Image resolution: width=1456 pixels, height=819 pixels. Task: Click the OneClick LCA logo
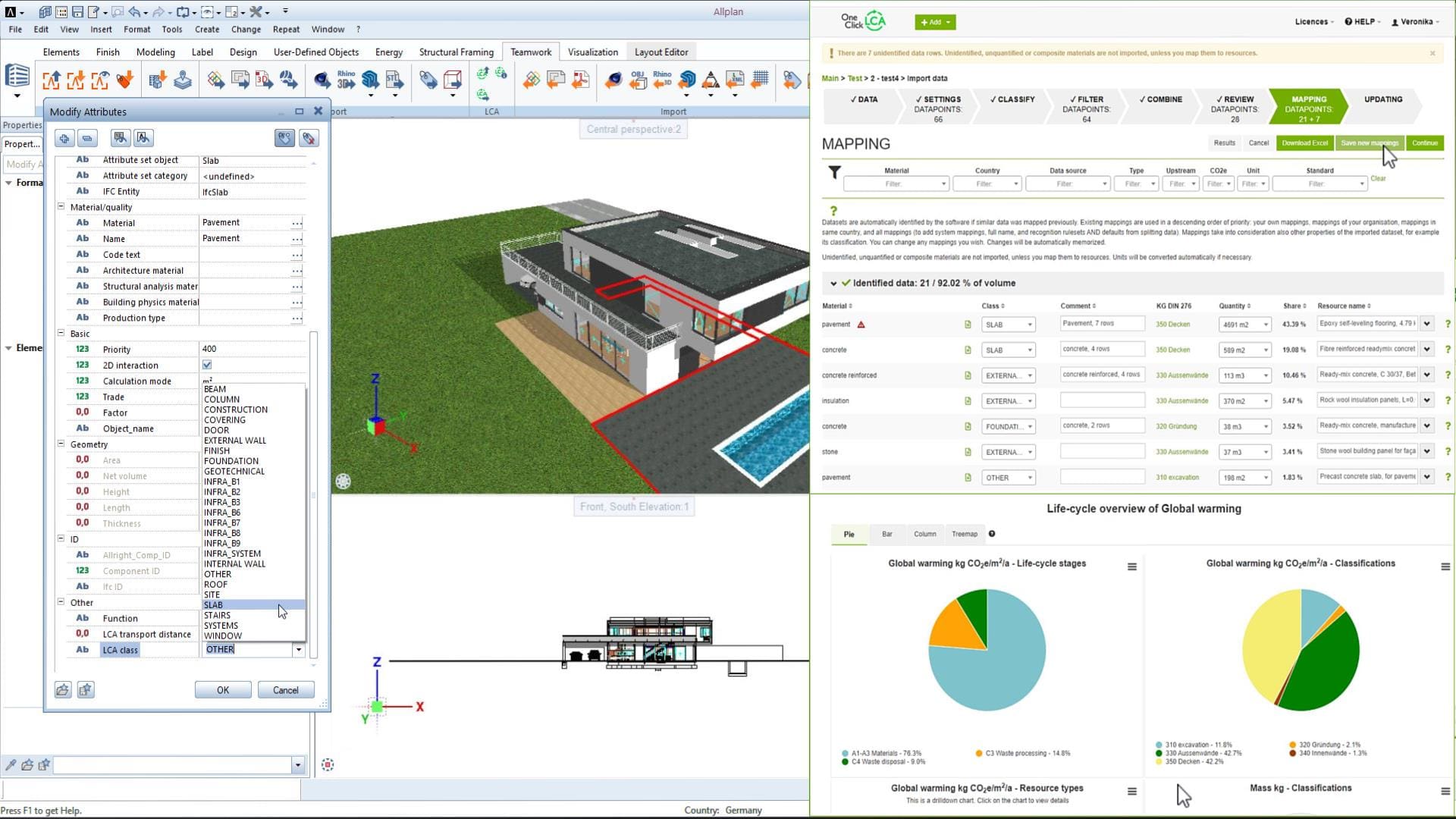(864, 21)
